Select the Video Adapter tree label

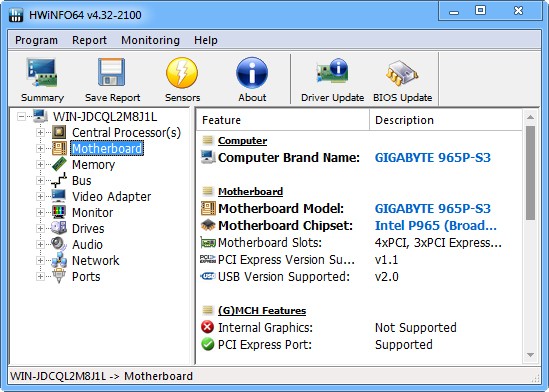(111, 196)
